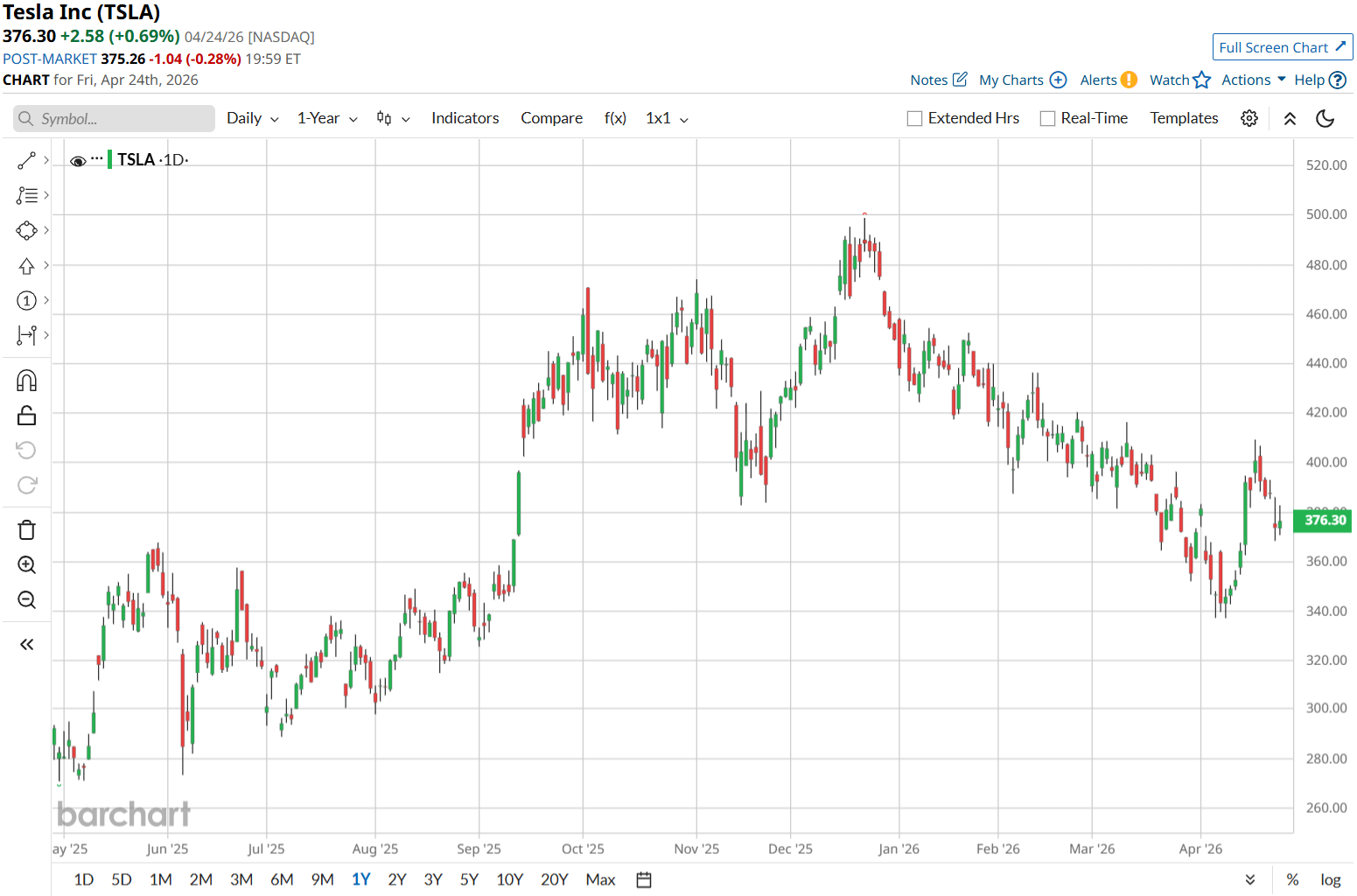Open the calendar date range picker
This screenshot has height=896, width=1357.
(644, 879)
